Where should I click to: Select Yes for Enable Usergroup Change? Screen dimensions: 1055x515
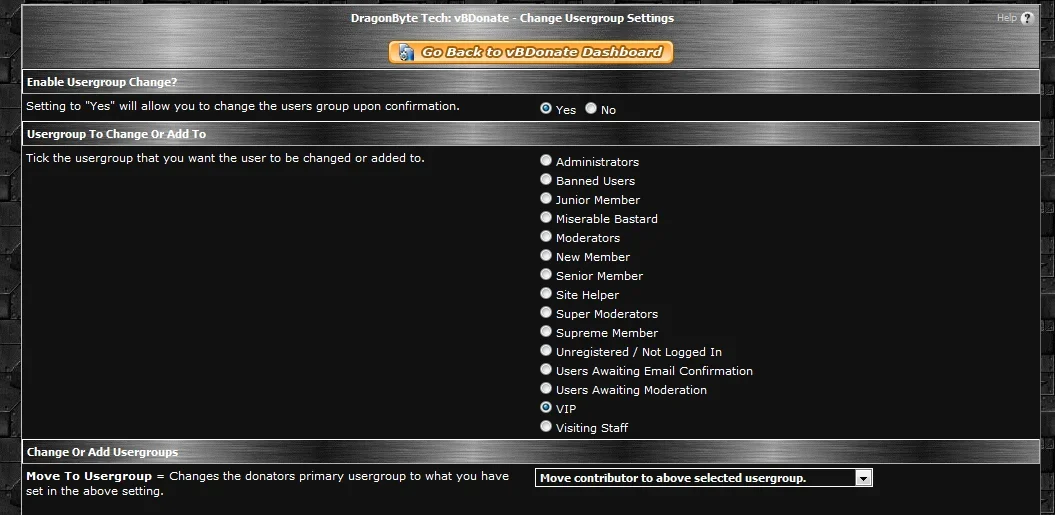(x=546, y=108)
